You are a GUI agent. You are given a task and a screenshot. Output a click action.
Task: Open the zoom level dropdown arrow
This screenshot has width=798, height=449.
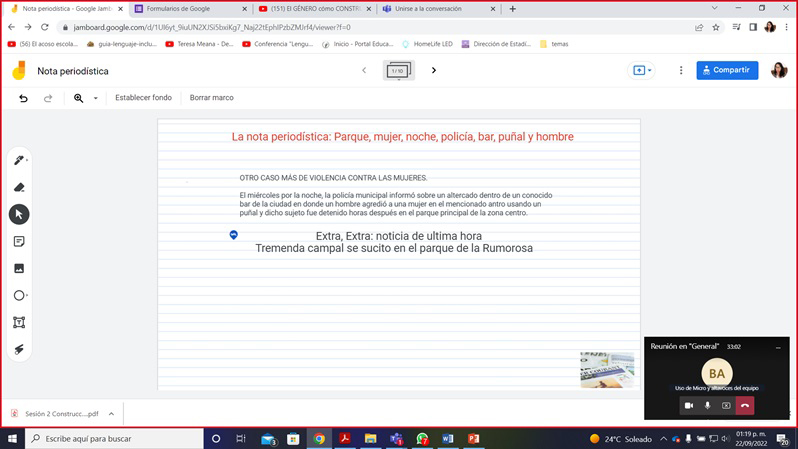(x=96, y=98)
